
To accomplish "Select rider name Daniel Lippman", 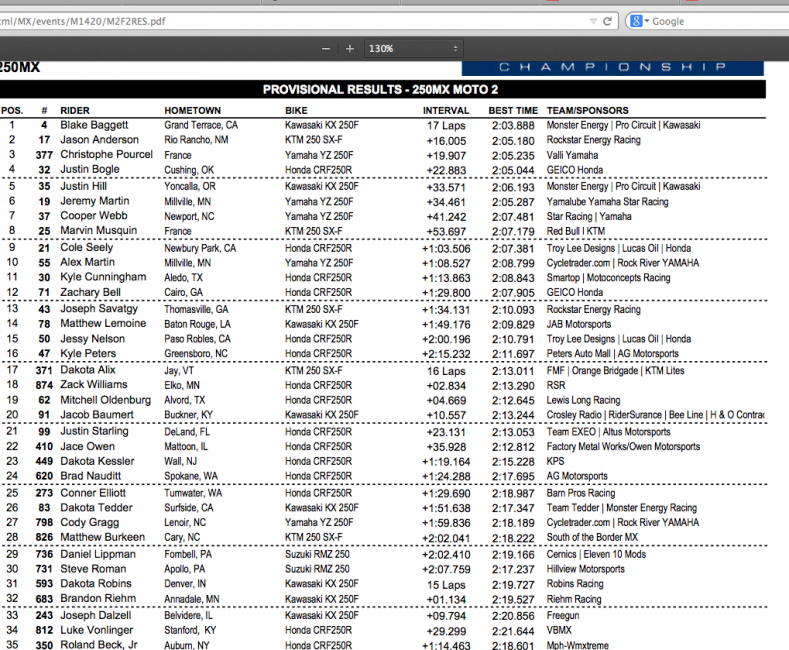I will 98,554.
